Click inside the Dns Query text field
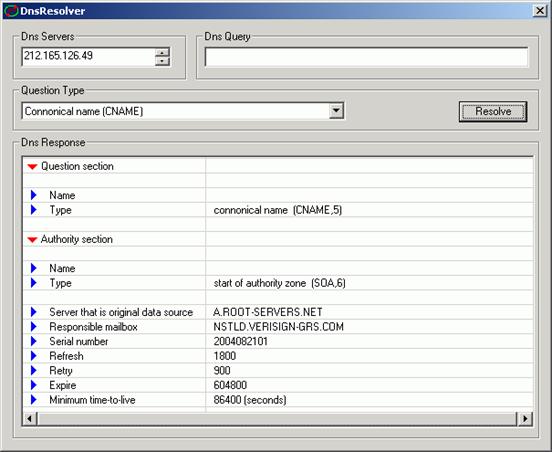Screen dimensions: 552x452 click(x=366, y=57)
